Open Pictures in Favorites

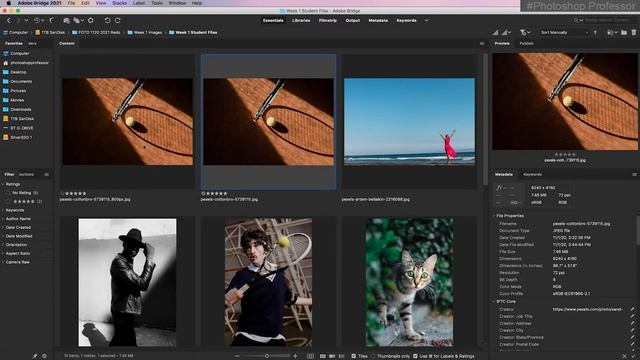[18, 91]
